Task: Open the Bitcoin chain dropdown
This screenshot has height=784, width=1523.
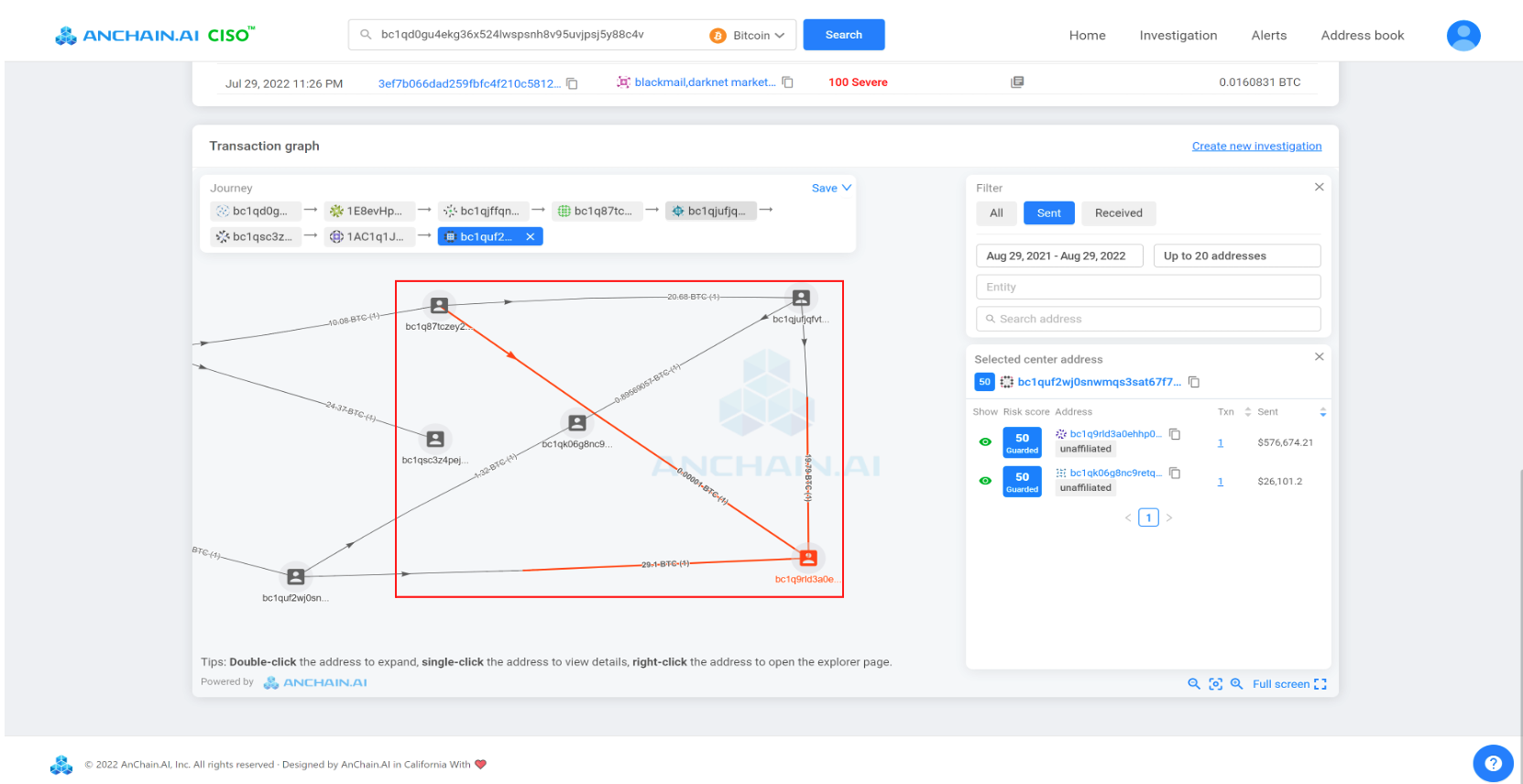Action: (x=748, y=36)
